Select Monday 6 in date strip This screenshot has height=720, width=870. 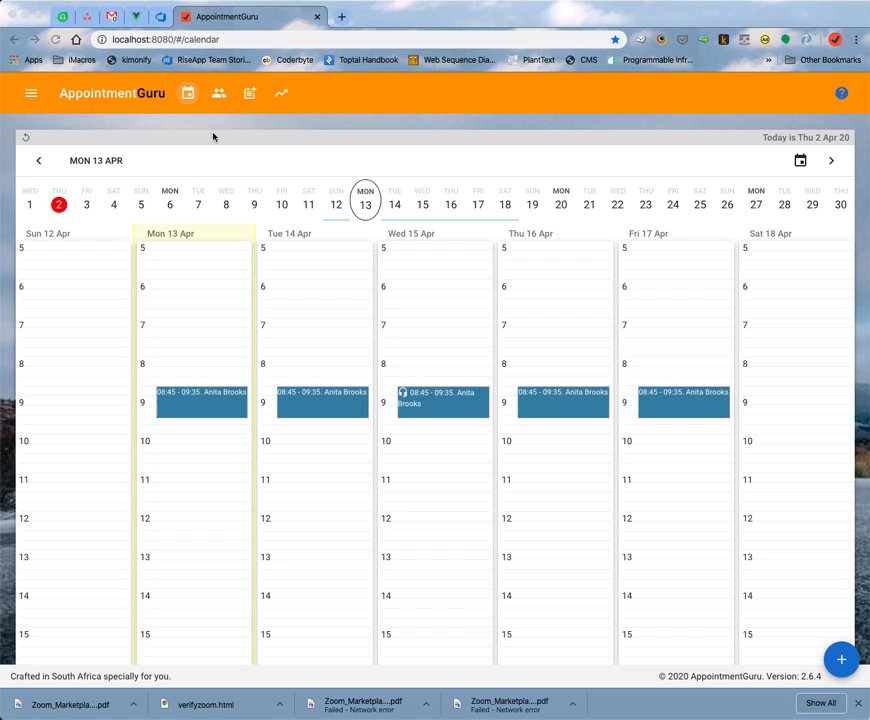point(170,200)
